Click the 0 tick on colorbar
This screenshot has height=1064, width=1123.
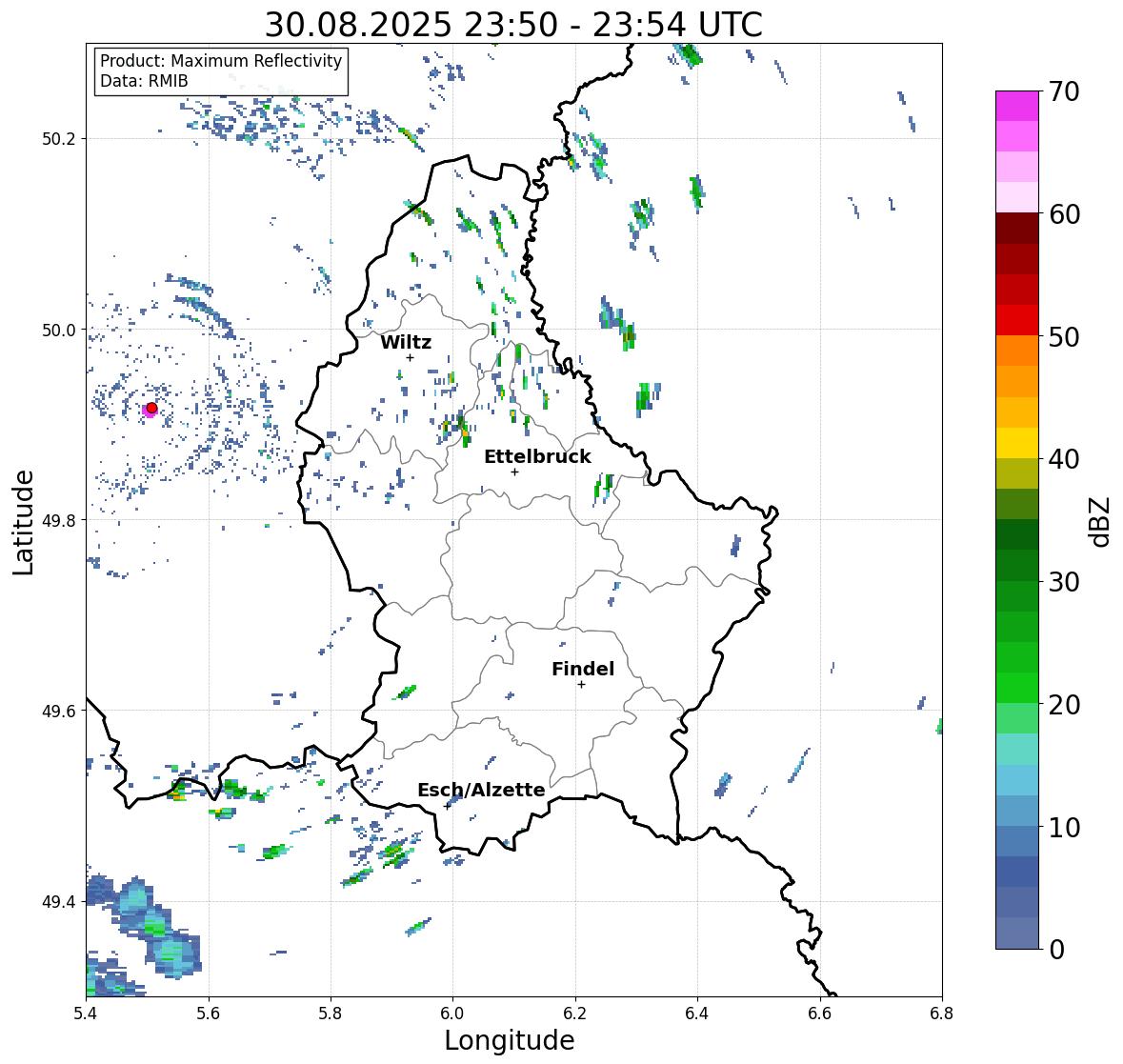1056,950
